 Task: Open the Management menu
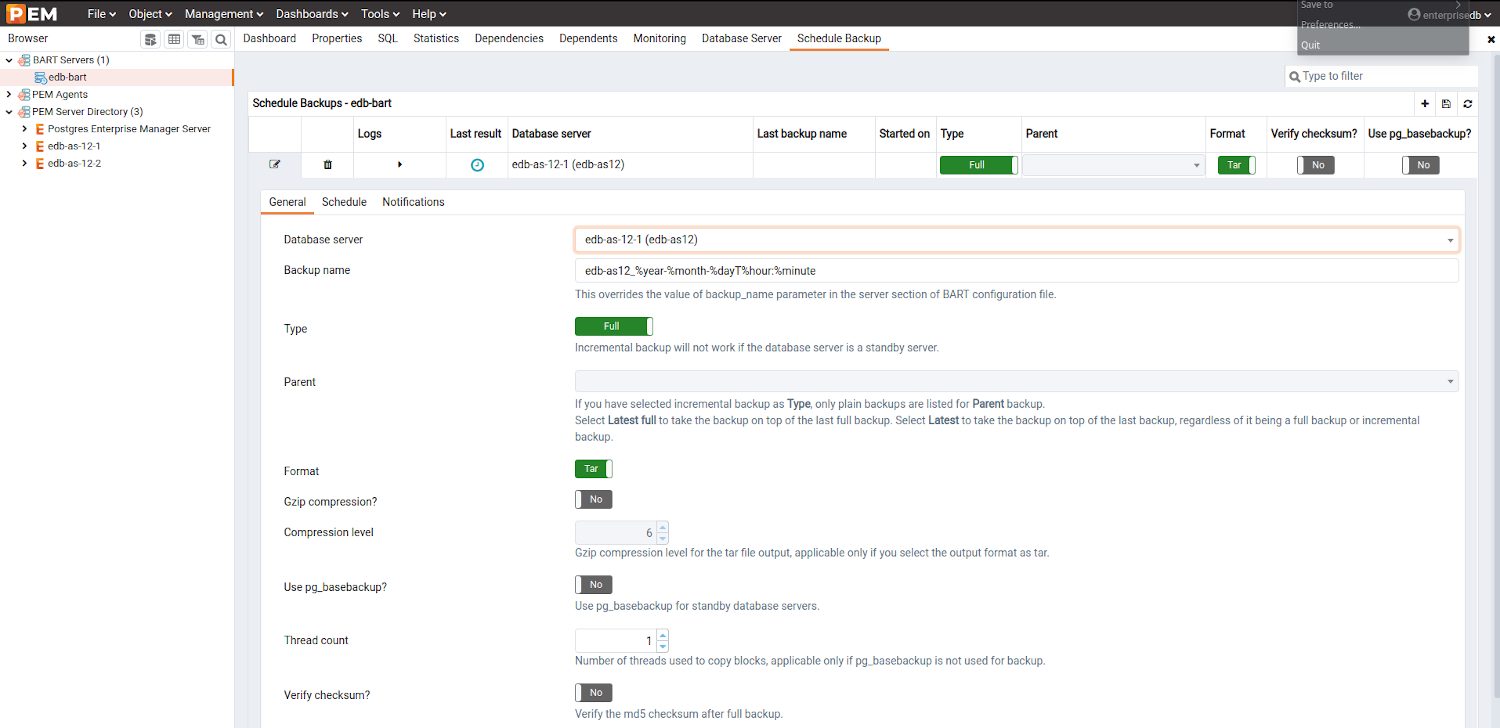click(x=224, y=14)
